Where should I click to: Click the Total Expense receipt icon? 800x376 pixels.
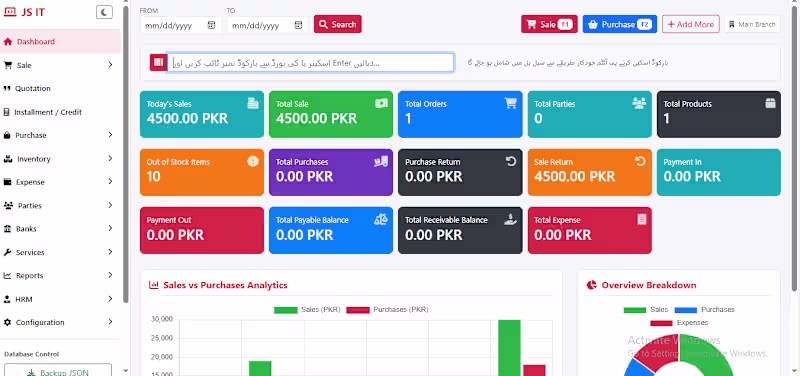point(641,219)
